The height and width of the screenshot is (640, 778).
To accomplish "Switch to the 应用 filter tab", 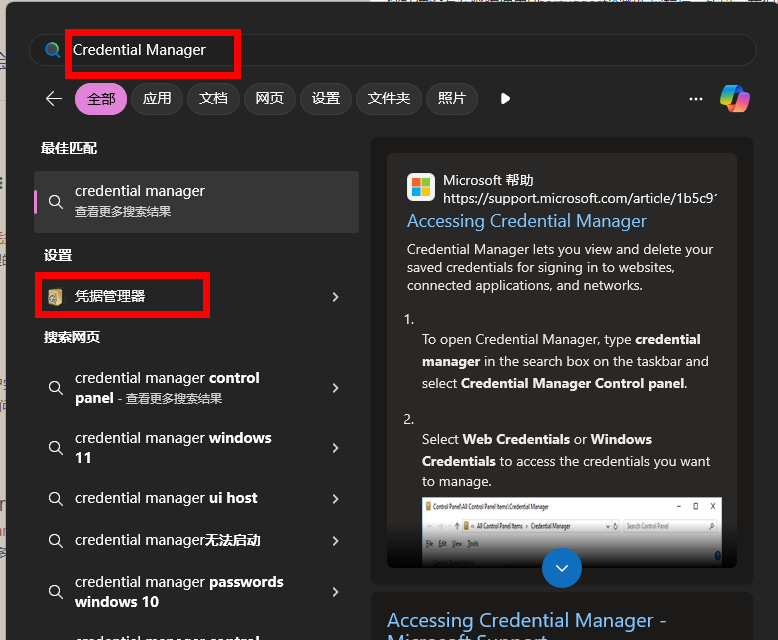I will pyautogui.click(x=157, y=98).
